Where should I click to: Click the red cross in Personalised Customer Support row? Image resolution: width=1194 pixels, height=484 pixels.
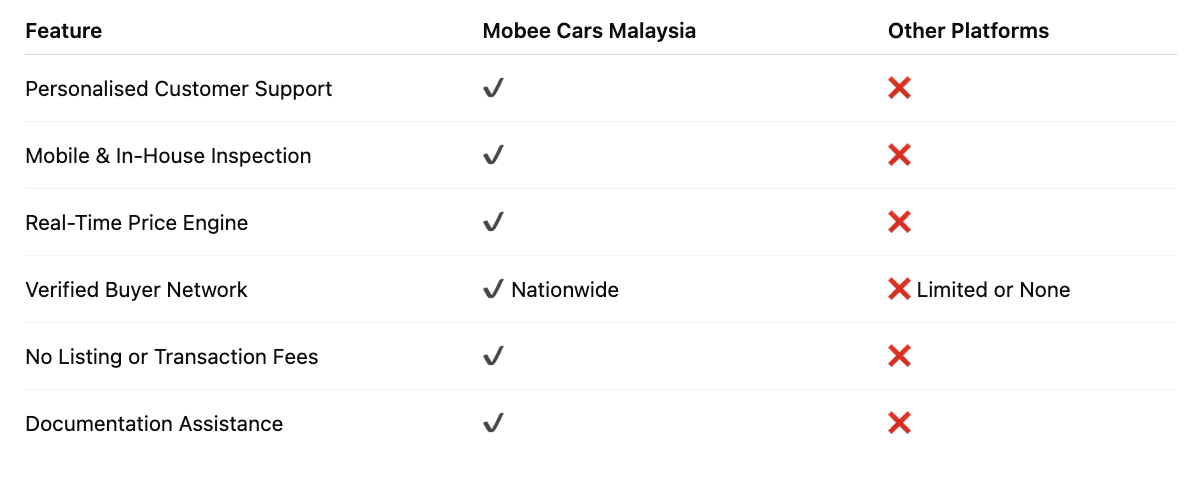coord(899,89)
